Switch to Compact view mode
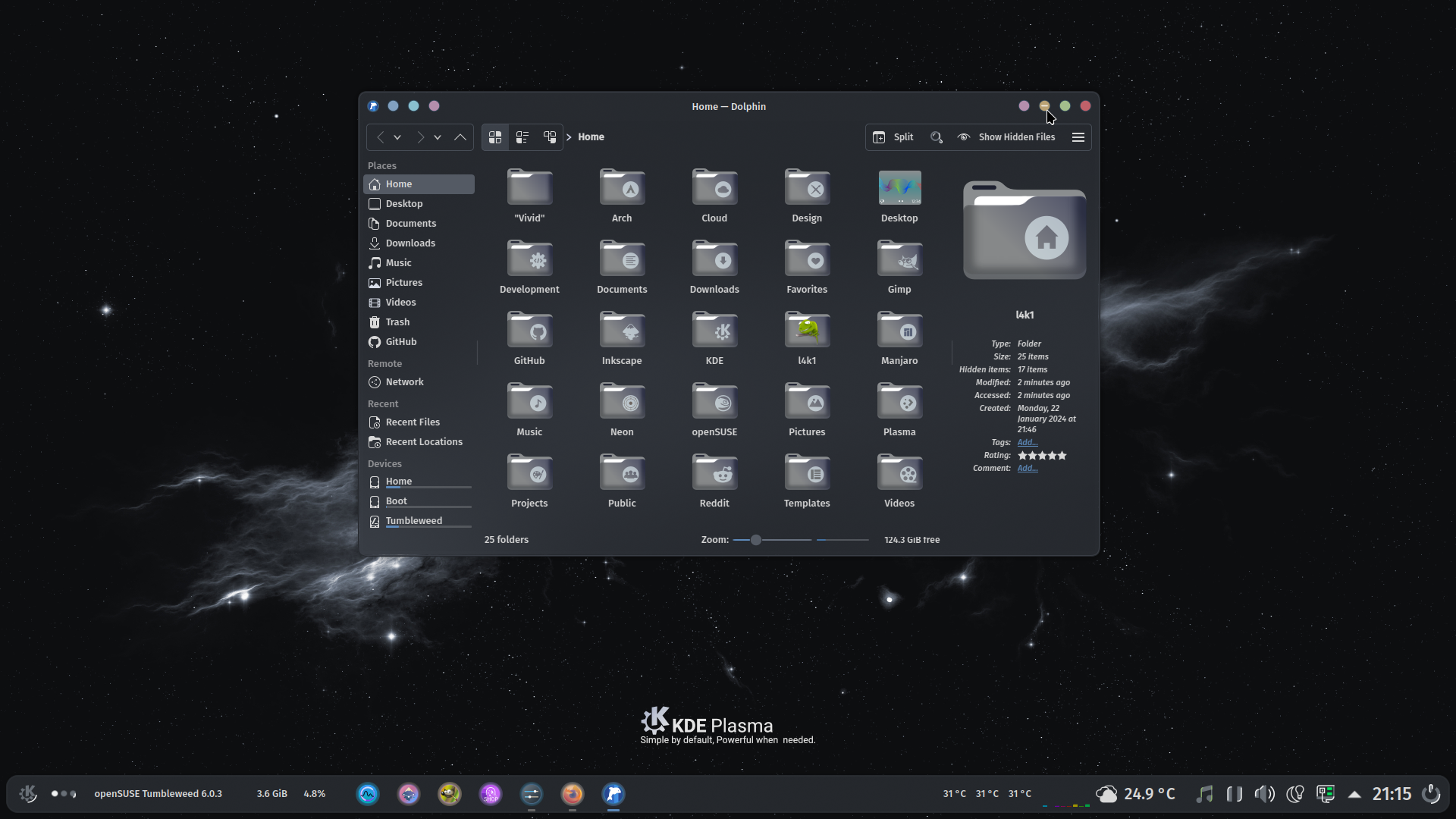Screen dimensions: 1456x819 (522, 137)
